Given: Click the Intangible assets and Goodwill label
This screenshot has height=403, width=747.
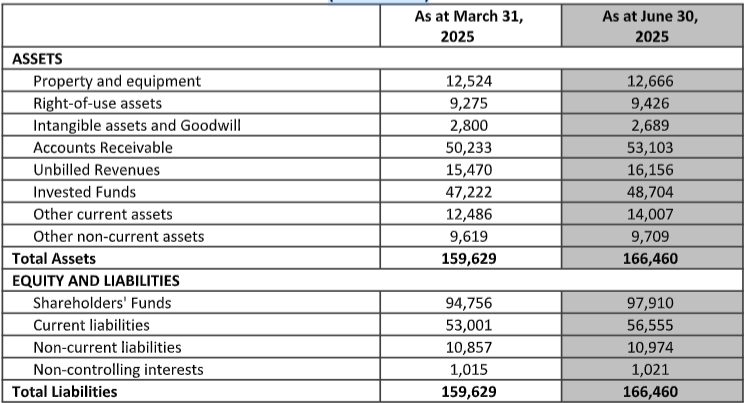Looking at the screenshot, I should point(137,125).
